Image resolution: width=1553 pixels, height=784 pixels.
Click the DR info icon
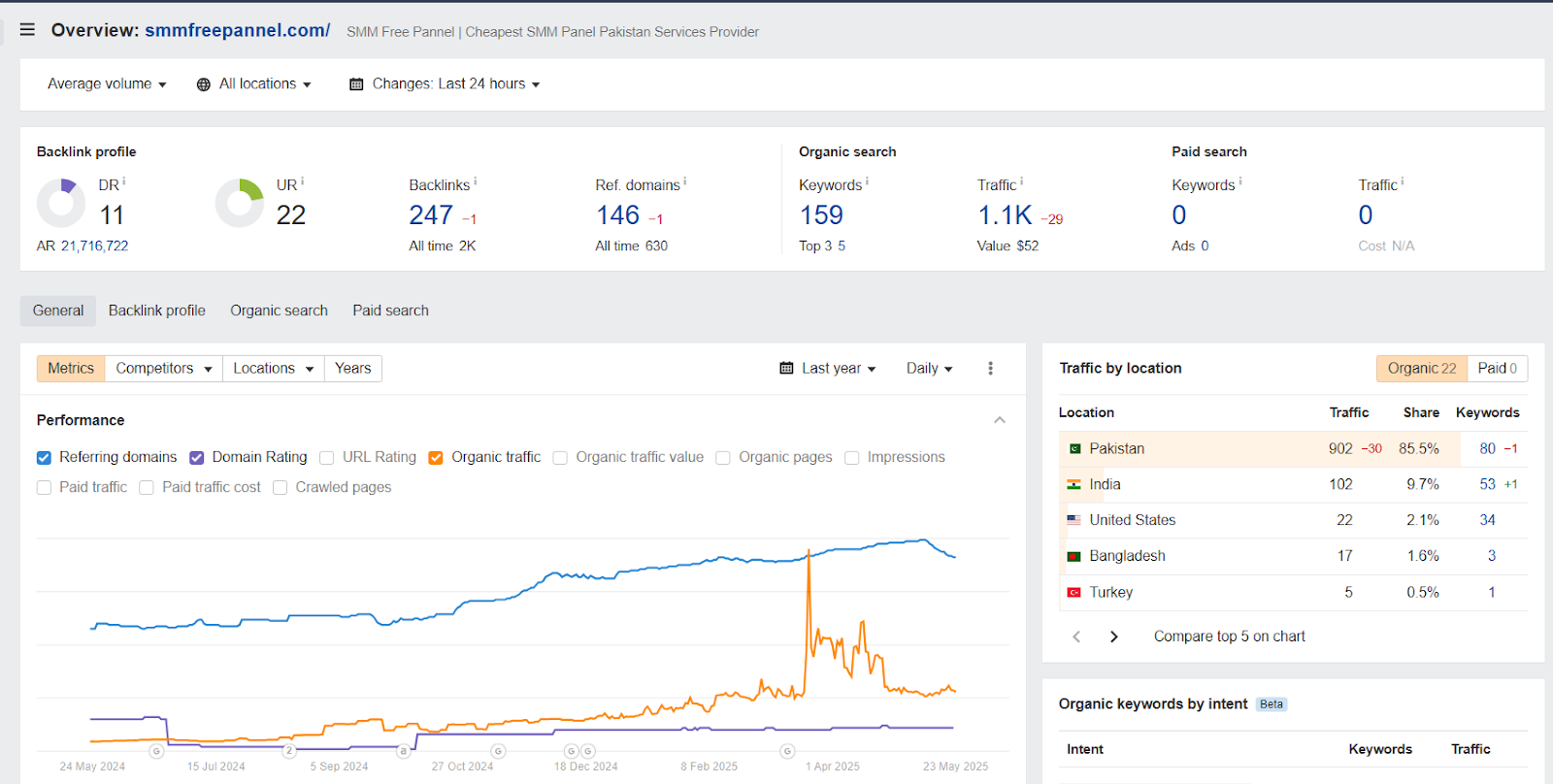click(x=124, y=181)
